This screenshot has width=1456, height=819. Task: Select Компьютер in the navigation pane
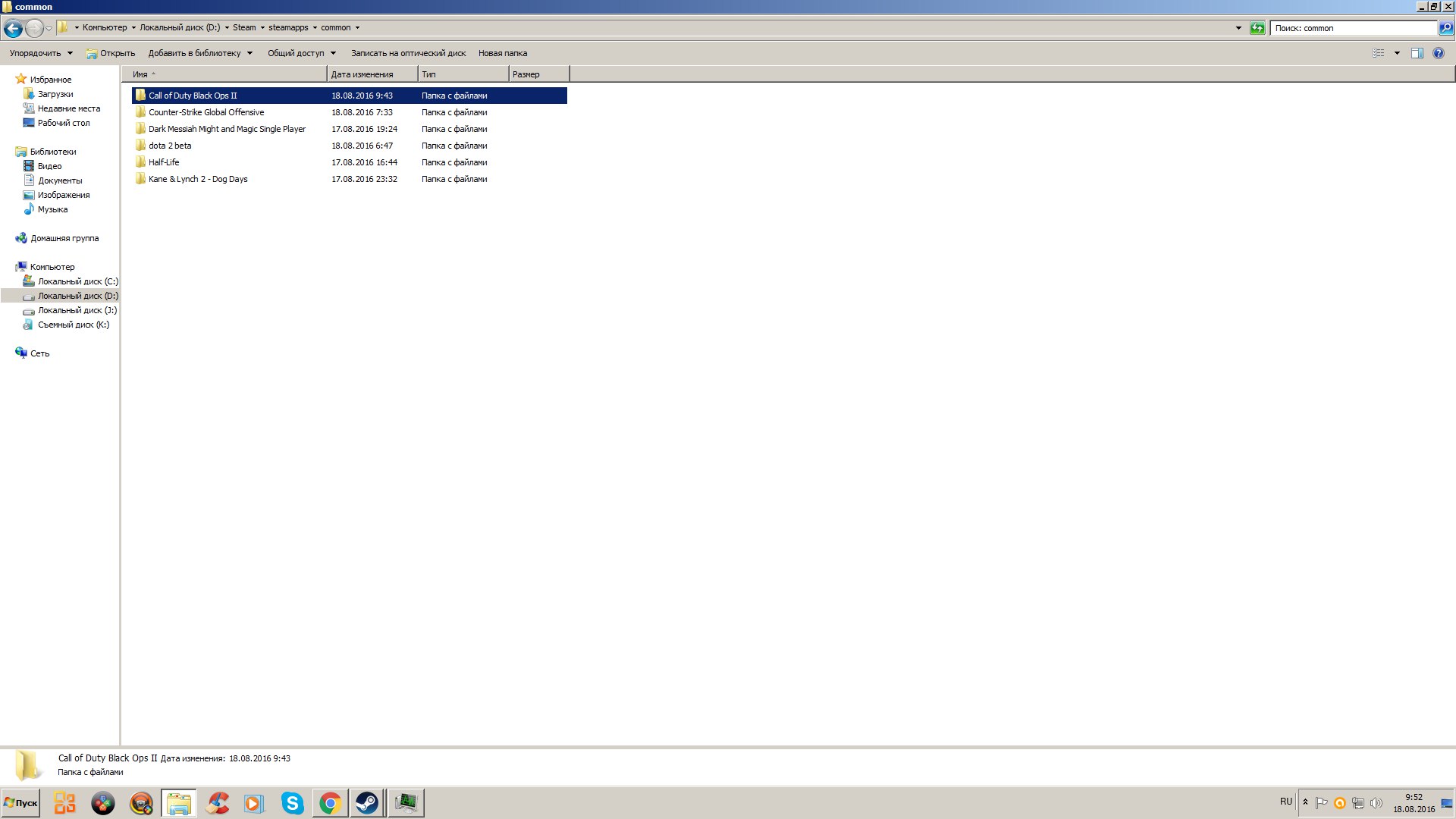(x=52, y=267)
